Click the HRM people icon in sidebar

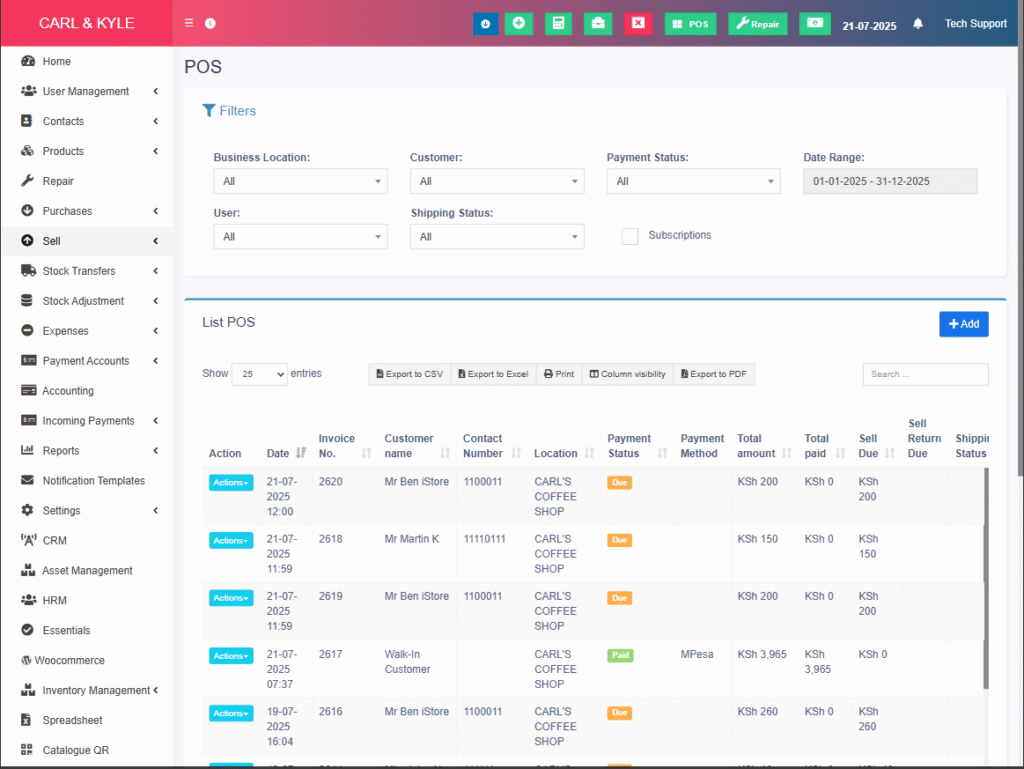pos(28,600)
